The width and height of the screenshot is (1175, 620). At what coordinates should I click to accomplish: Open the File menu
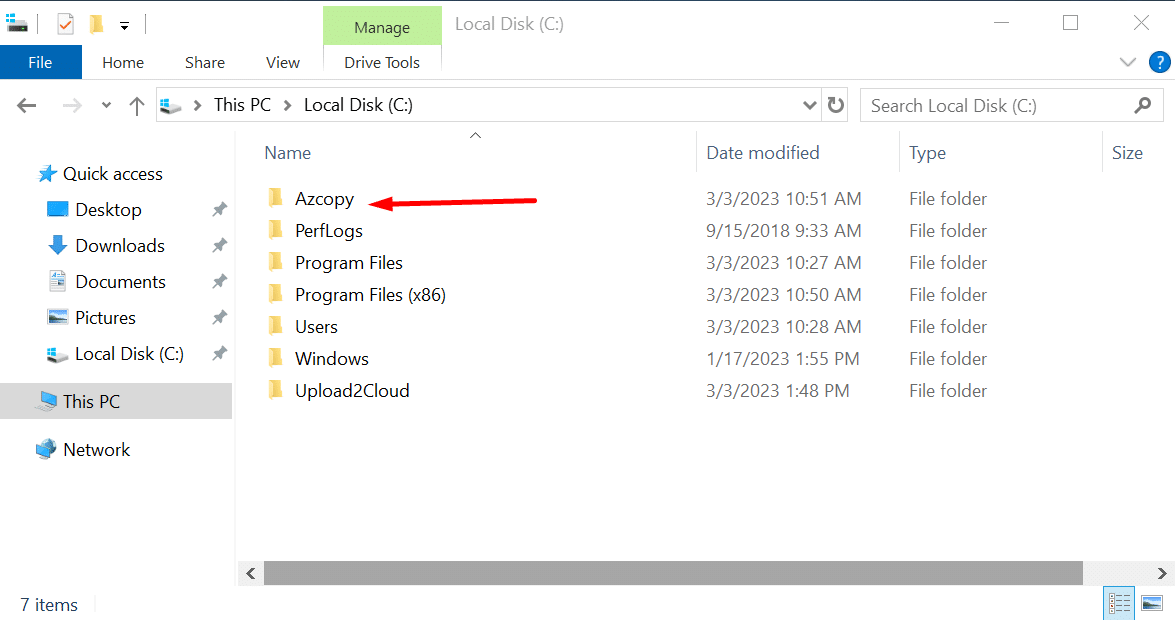(x=40, y=61)
